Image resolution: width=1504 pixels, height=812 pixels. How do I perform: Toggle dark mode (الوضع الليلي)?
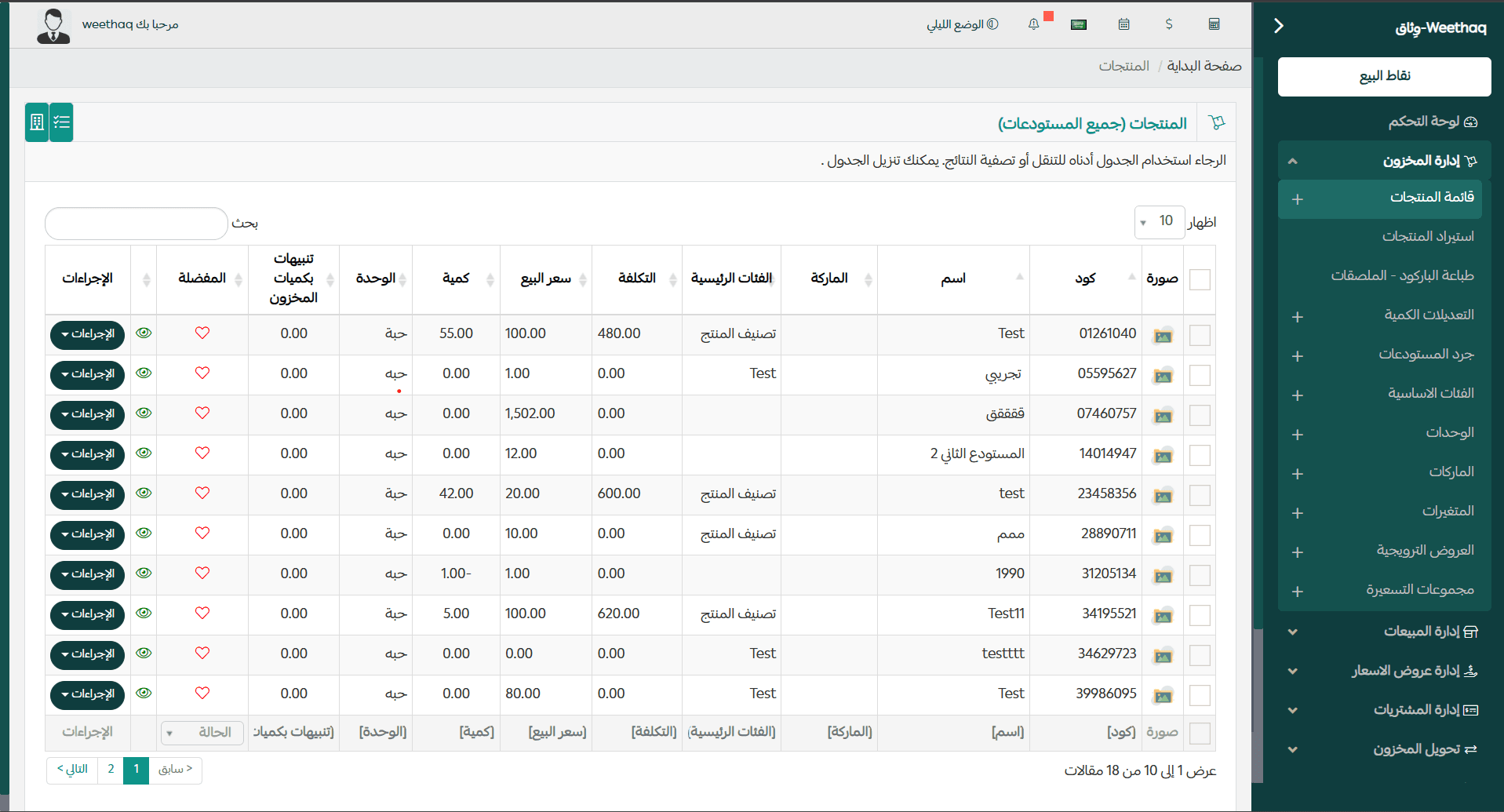[x=963, y=24]
